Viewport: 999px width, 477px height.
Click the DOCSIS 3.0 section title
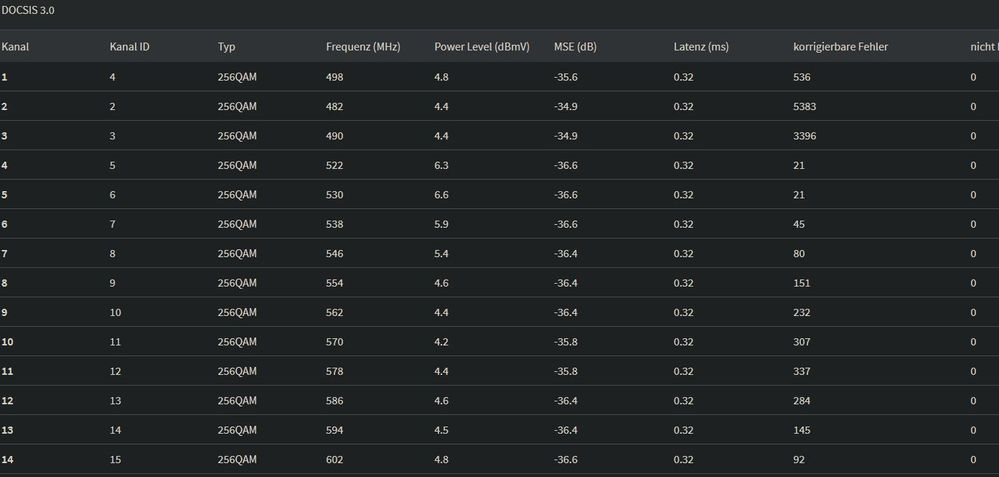point(28,11)
